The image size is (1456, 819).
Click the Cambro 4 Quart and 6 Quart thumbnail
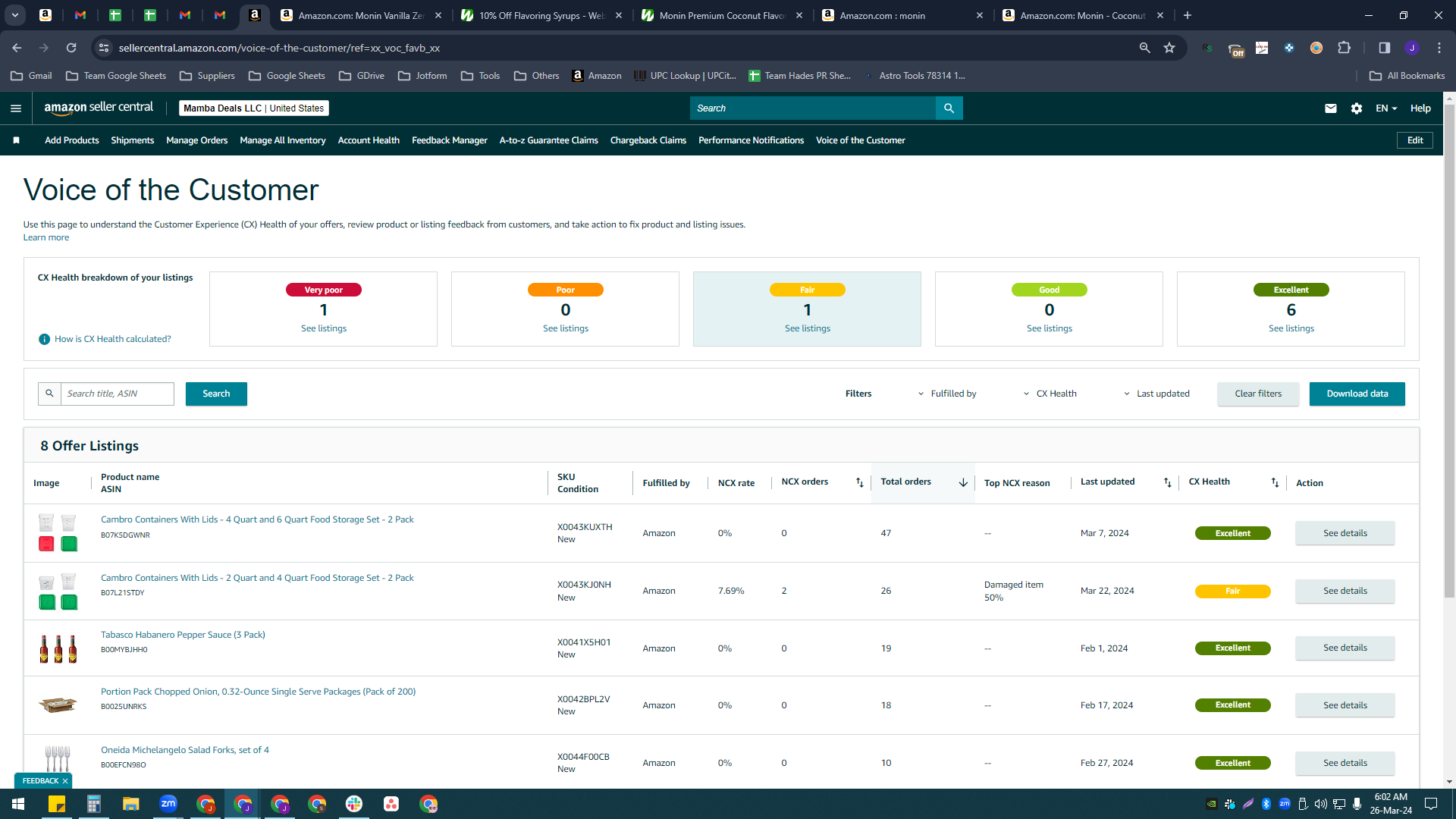(58, 533)
